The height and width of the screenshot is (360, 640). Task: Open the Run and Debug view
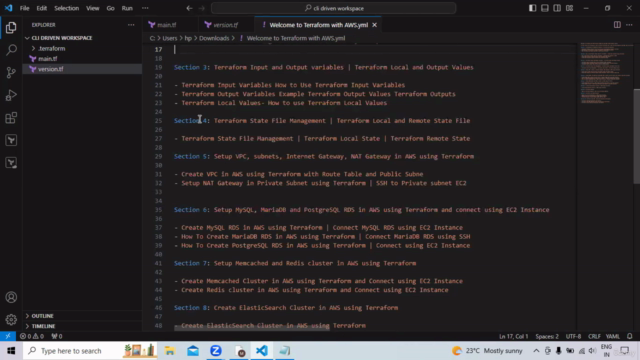(11, 95)
